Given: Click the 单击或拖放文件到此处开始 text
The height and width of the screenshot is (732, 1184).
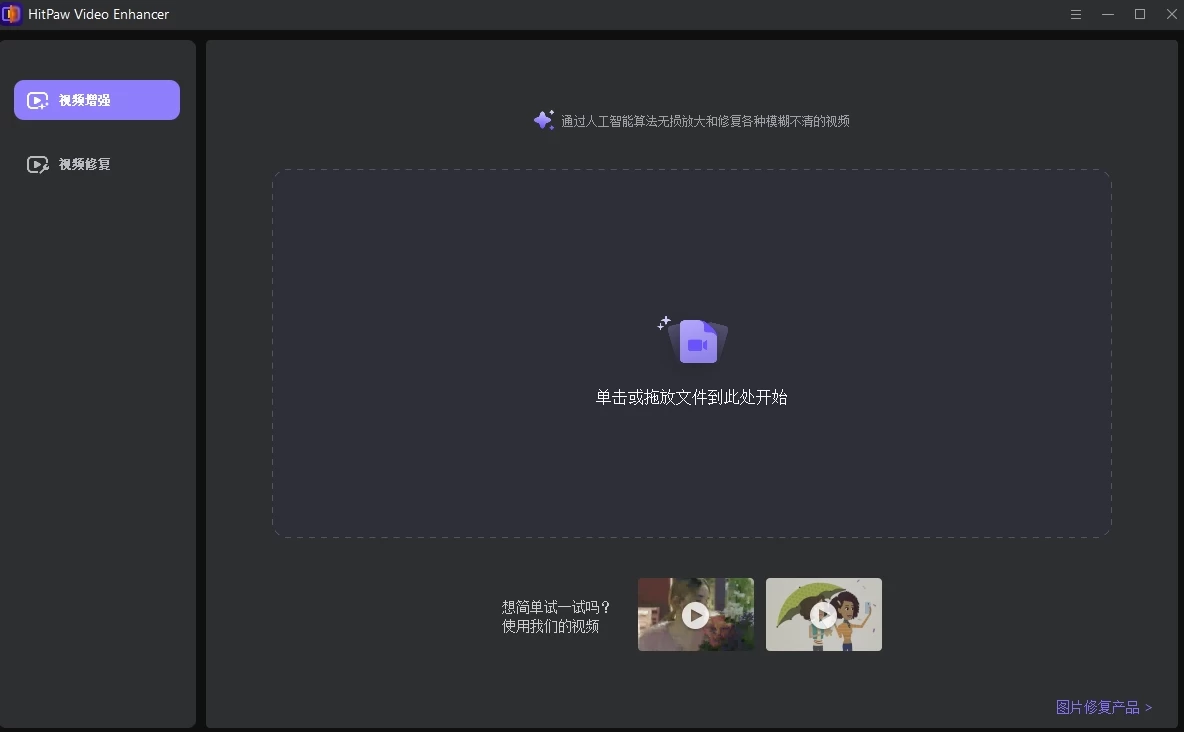Looking at the screenshot, I should pyautogui.click(x=691, y=397).
